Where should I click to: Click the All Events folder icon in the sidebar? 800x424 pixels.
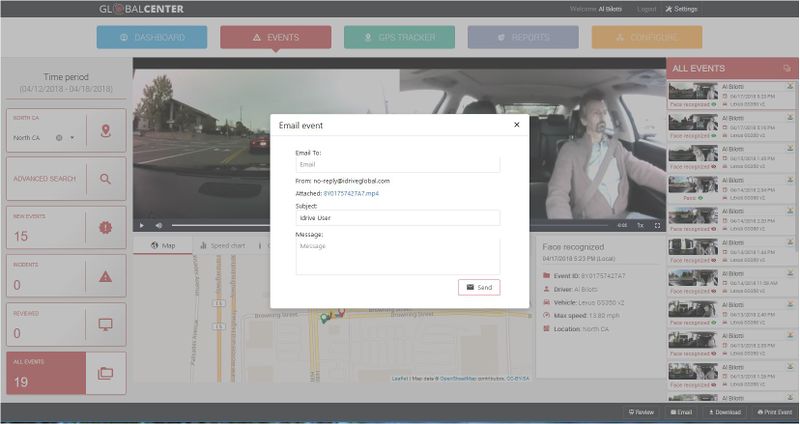click(106, 373)
